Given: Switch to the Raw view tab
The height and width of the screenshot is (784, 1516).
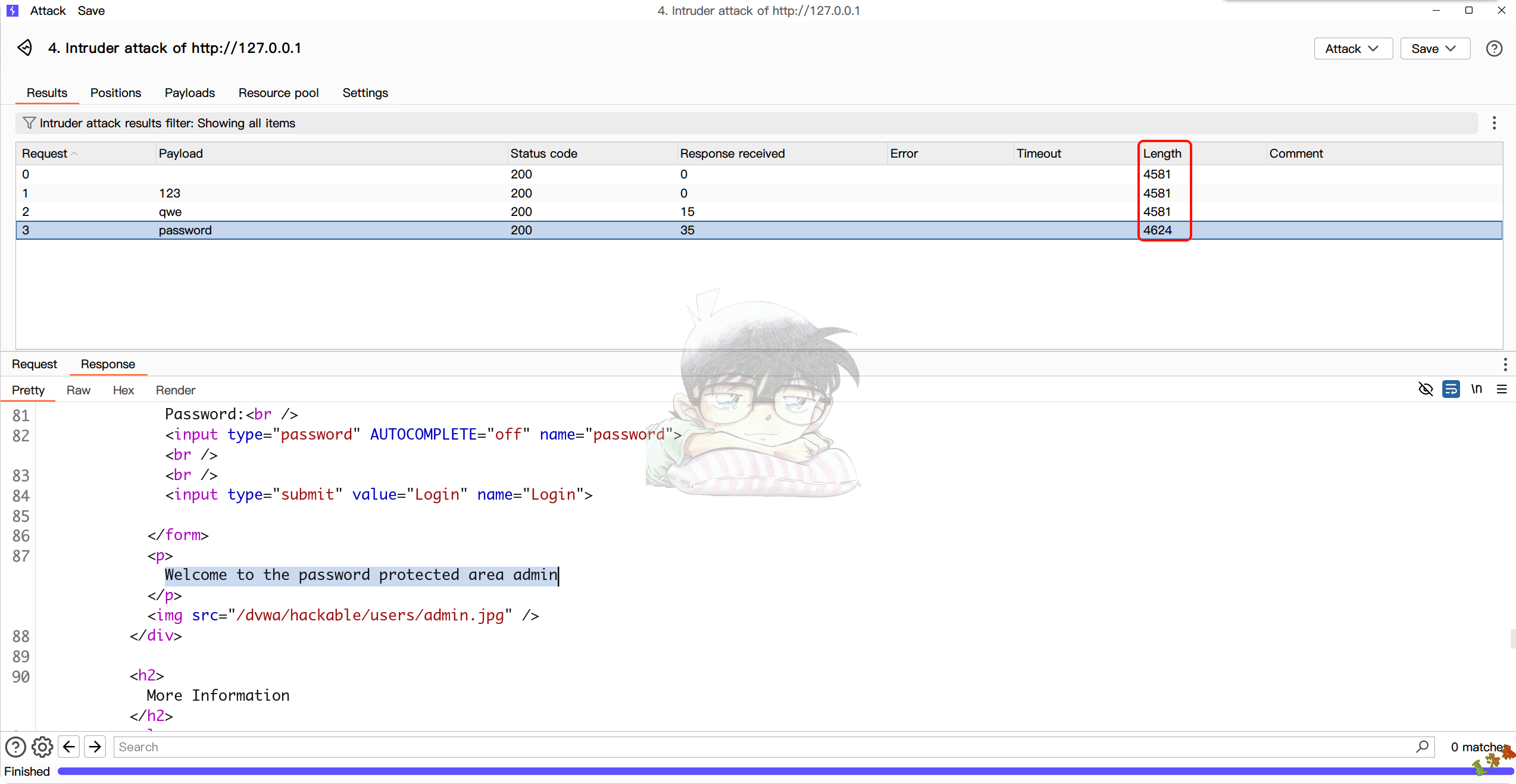Looking at the screenshot, I should coord(79,390).
